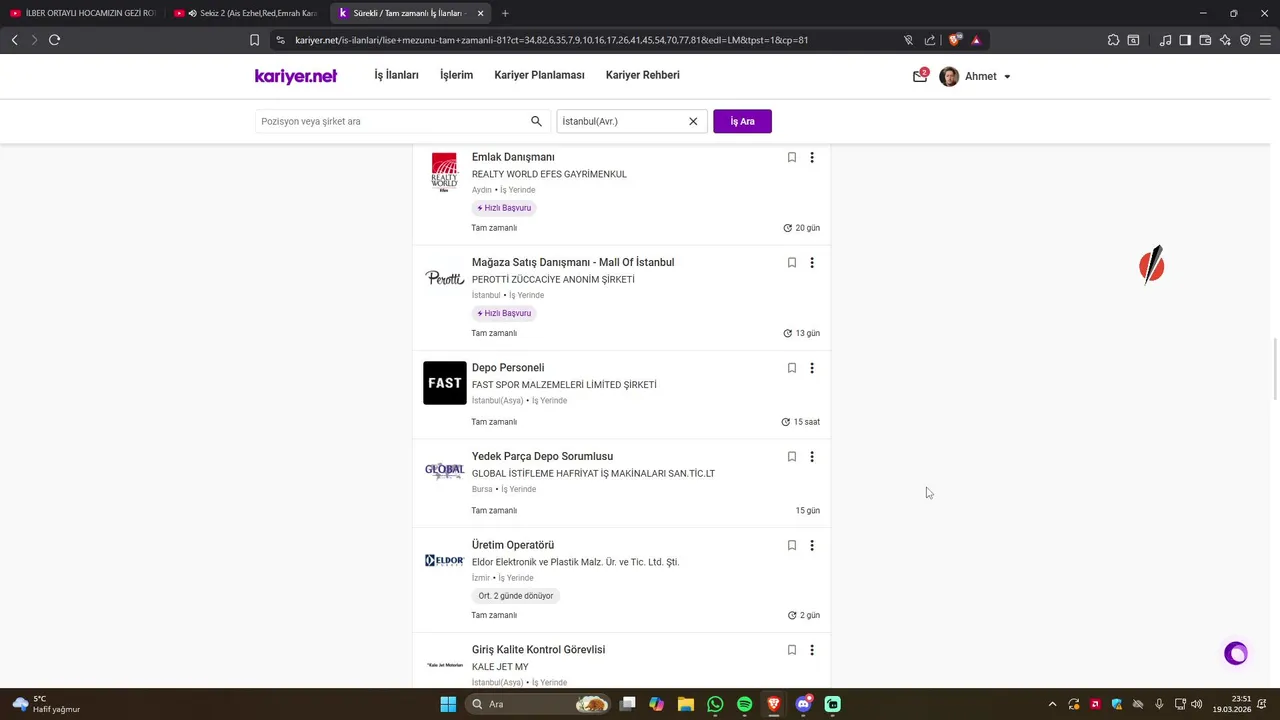This screenshot has height=720, width=1280.
Task: Switch to the Sekiz 2 YouTube tab
Action: click(x=247, y=13)
